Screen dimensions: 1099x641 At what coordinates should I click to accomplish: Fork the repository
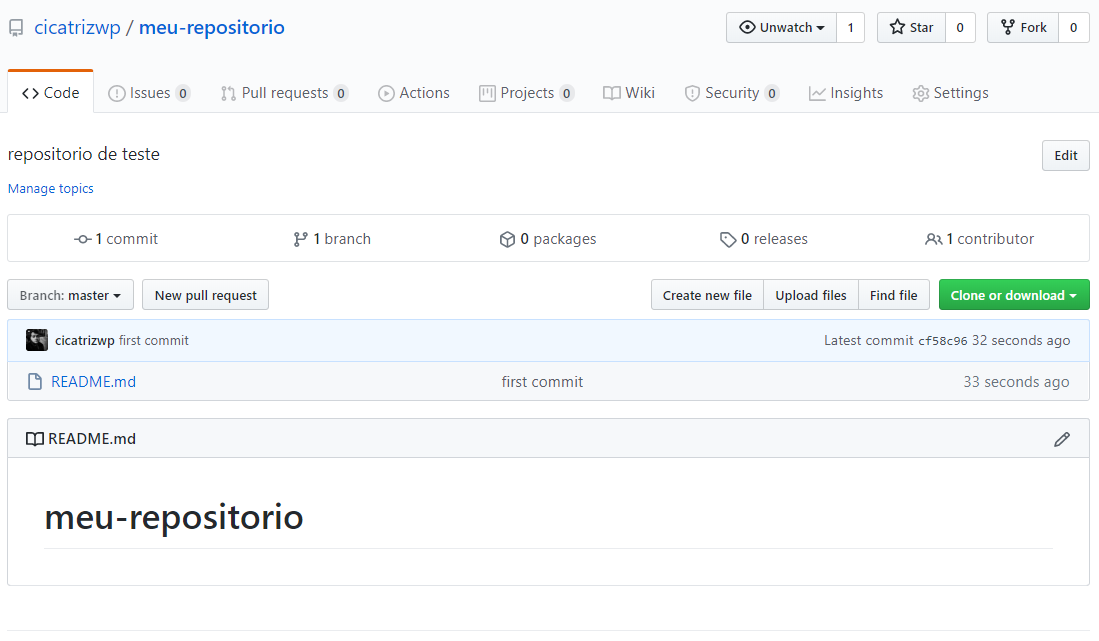[1023, 28]
